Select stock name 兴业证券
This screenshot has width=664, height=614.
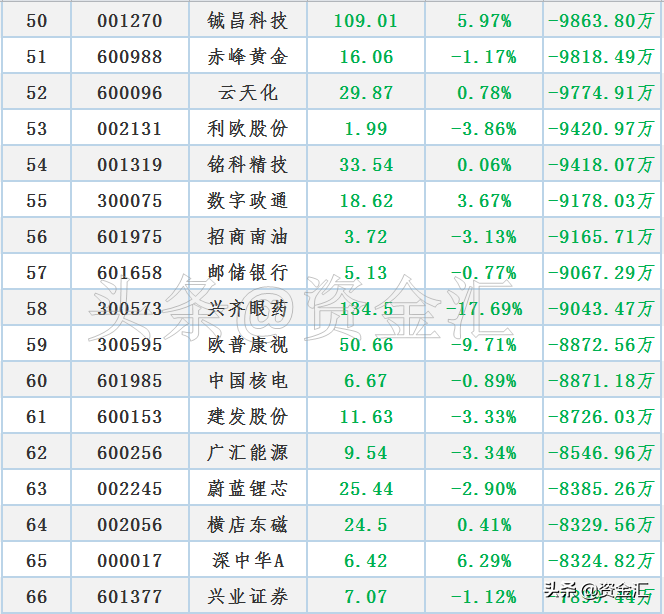[x=247, y=597]
